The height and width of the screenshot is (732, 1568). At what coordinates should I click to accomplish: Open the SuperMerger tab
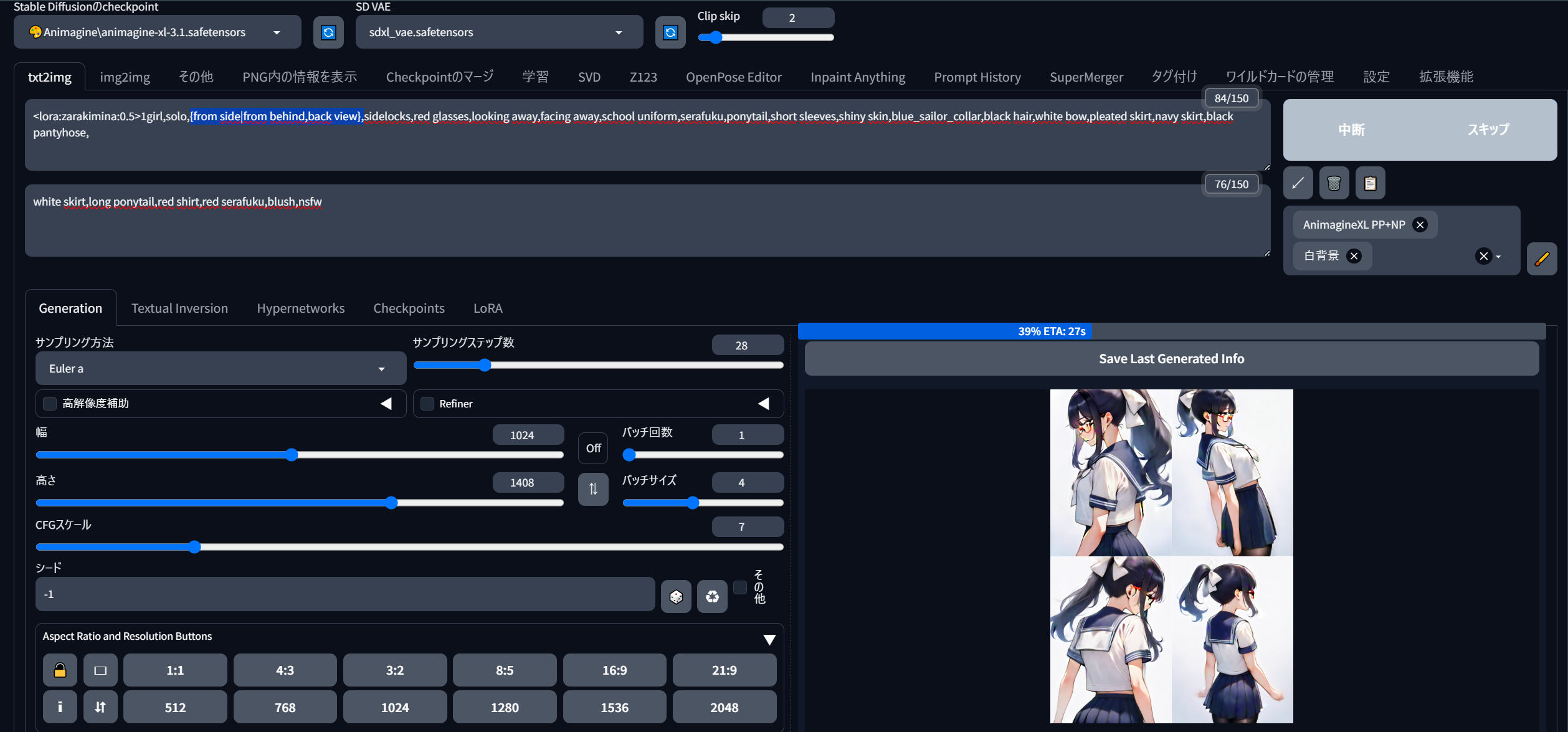coord(1086,77)
